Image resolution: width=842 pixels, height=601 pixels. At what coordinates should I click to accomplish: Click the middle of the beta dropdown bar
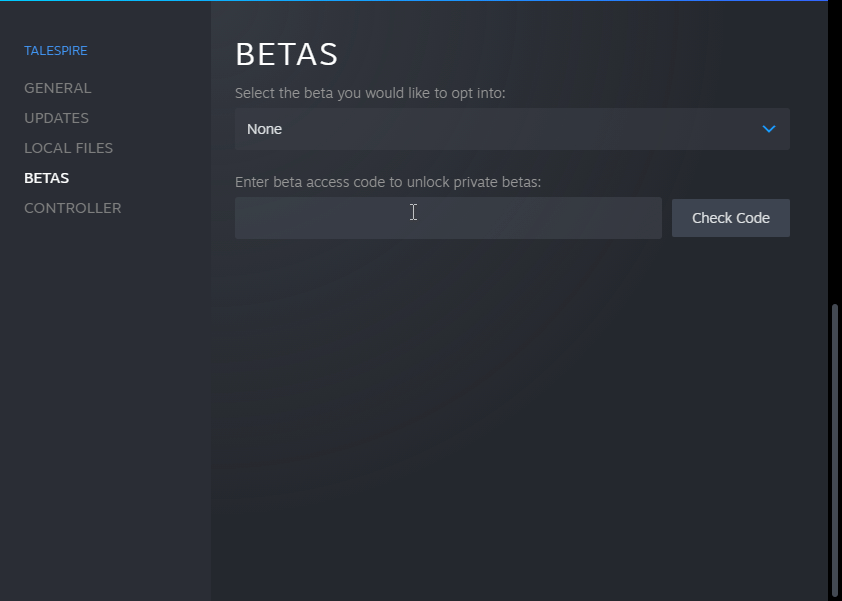512,129
